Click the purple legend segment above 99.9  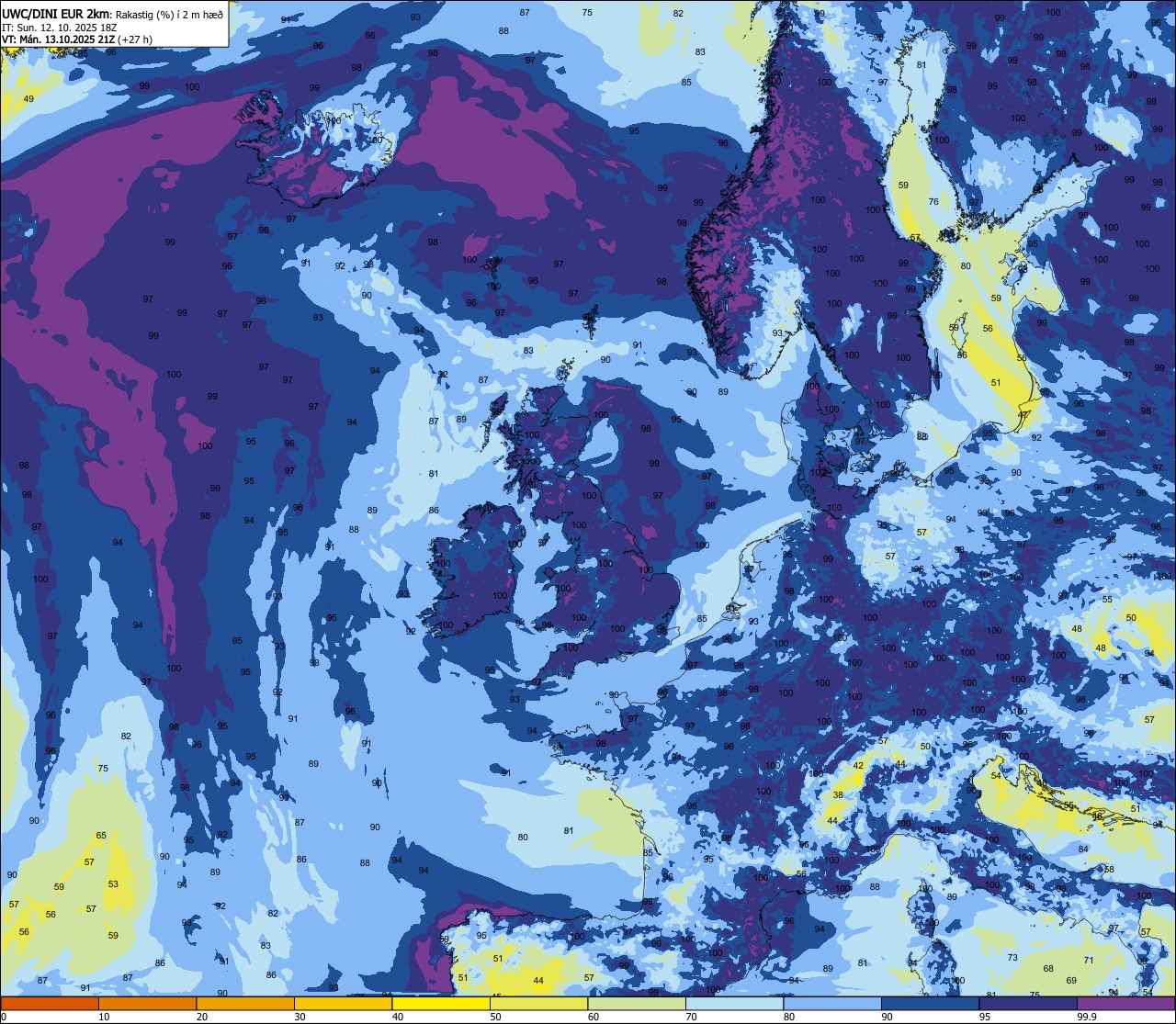pos(1125,1003)
